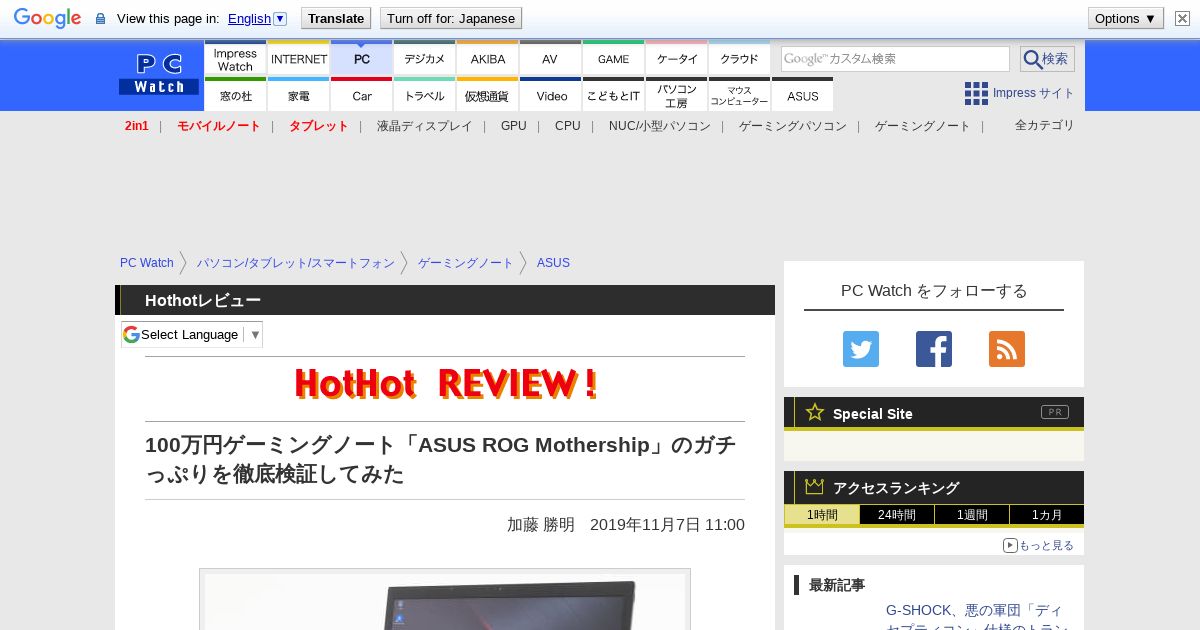This screenshot has height=630, width=1200.
Task: Open the PC Watch Facebook page
Action: (x=934, y=349)
